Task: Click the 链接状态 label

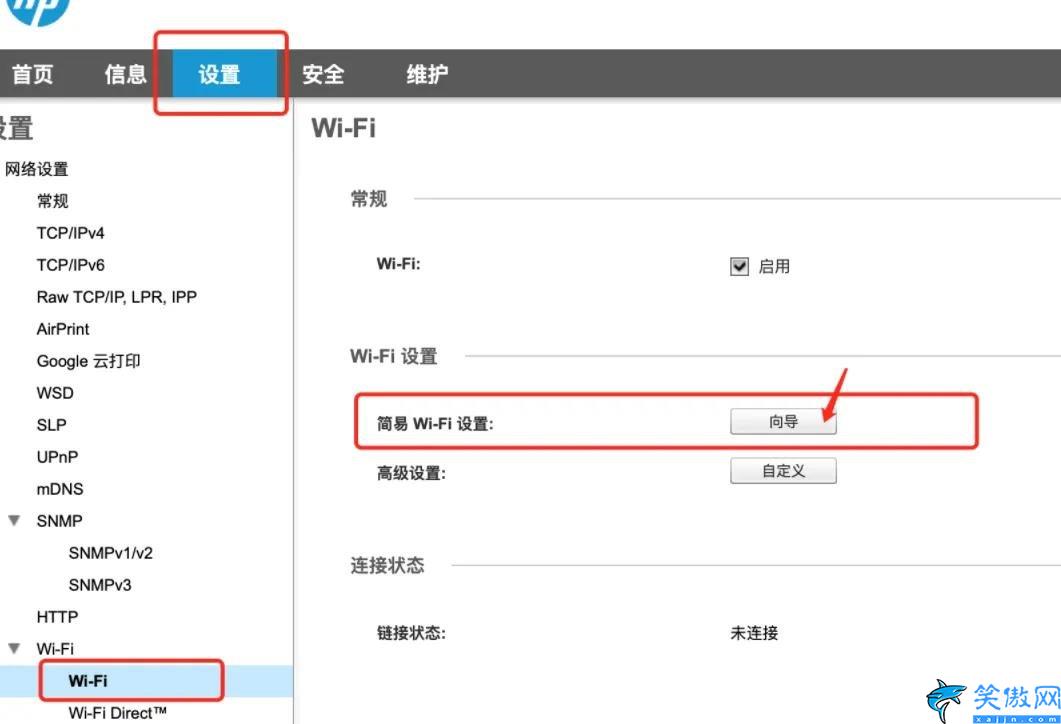Action: (x=411, y=633)
